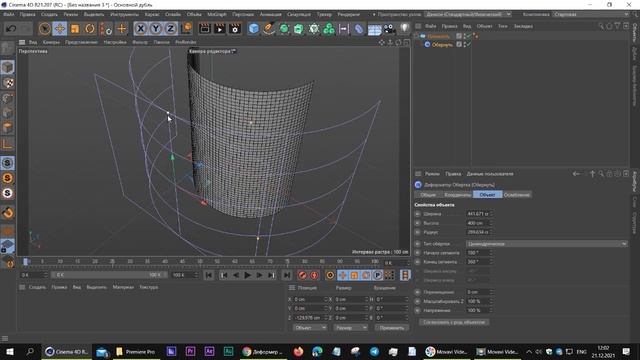
Task: Click Render to Picture Viewer icon
Action: (220, 29)
